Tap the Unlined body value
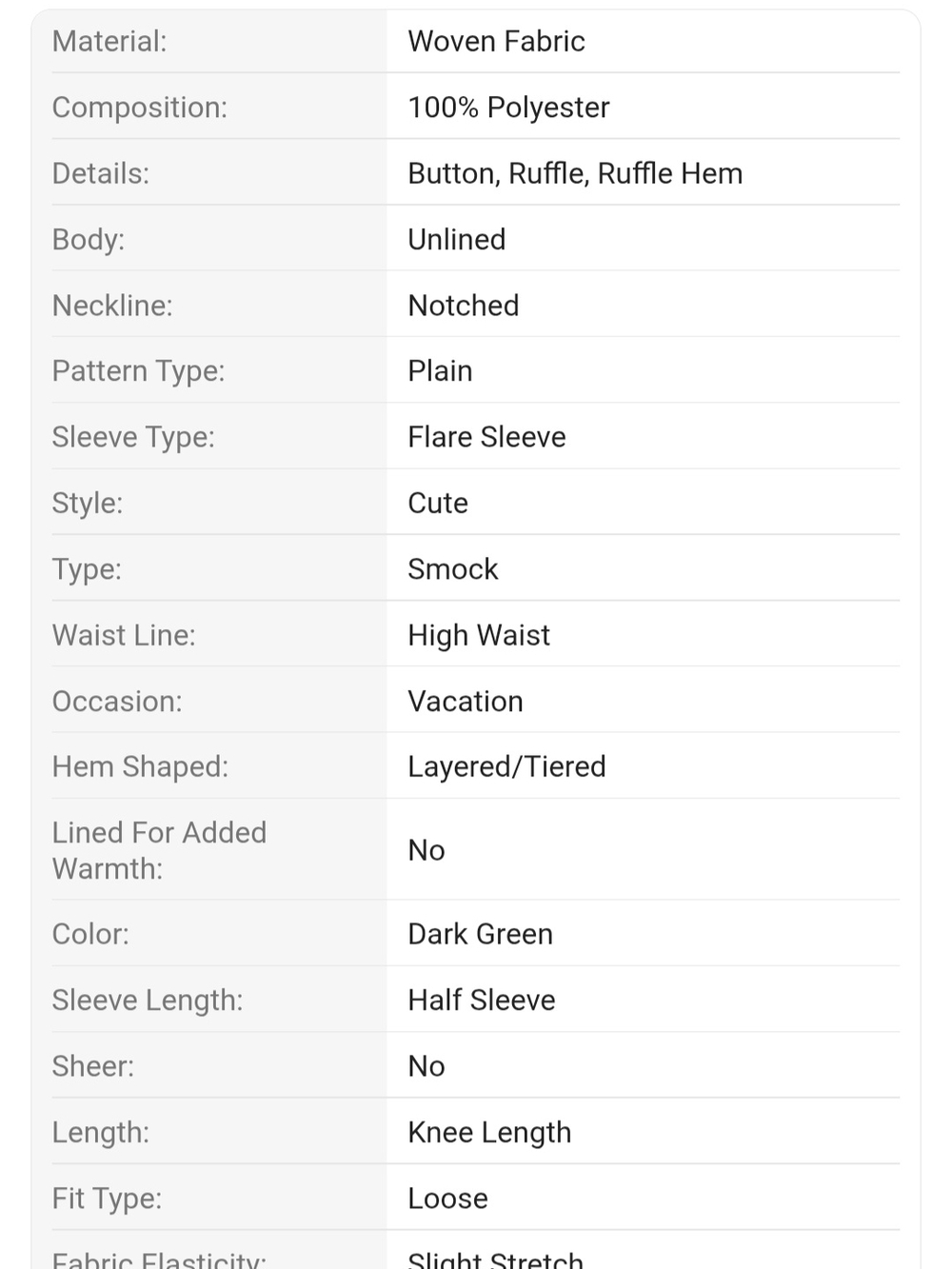This screenshot has height=1269, width=952. 456,239
